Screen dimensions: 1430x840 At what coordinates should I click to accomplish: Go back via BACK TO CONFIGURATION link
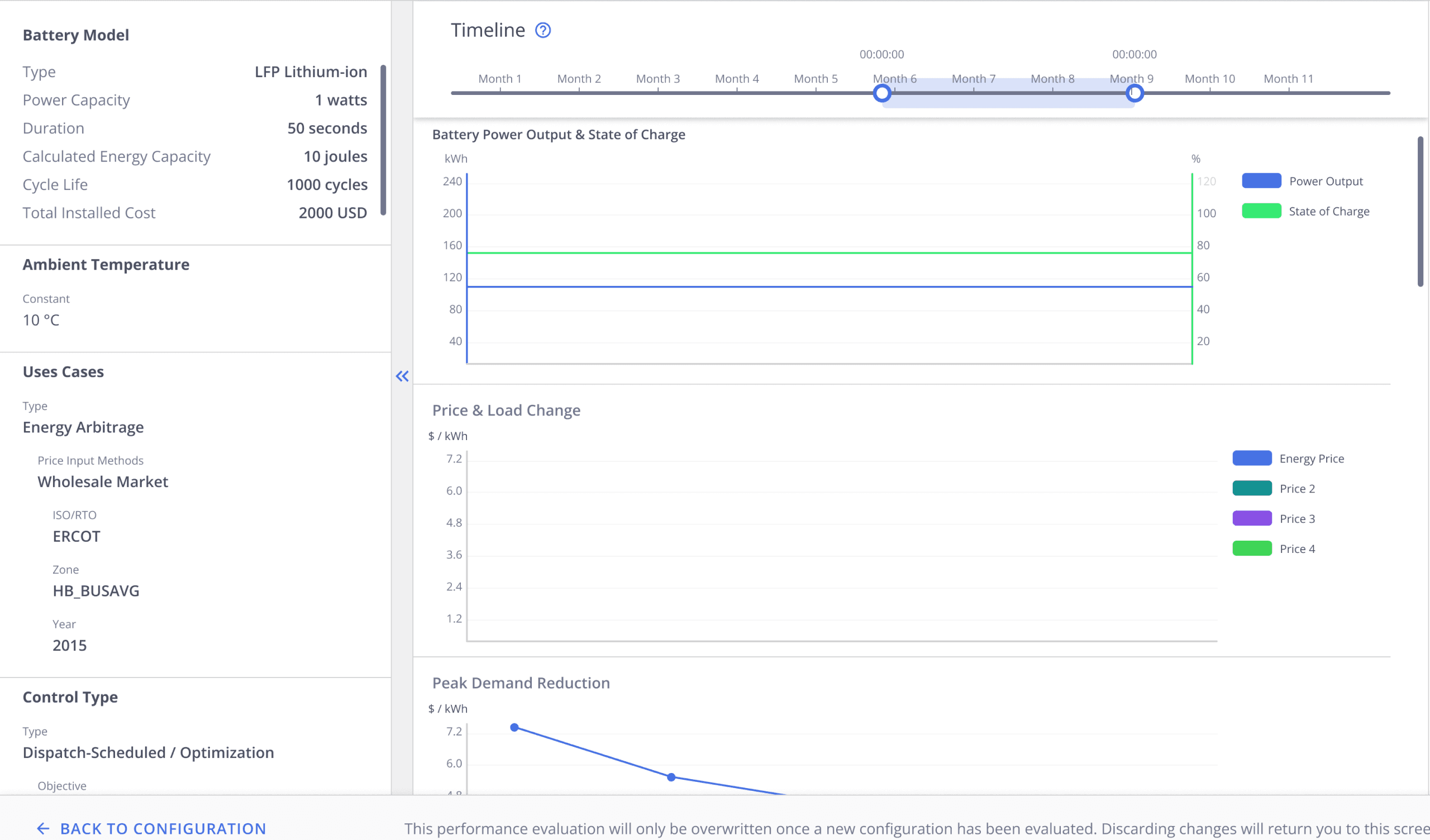(163, 829)
